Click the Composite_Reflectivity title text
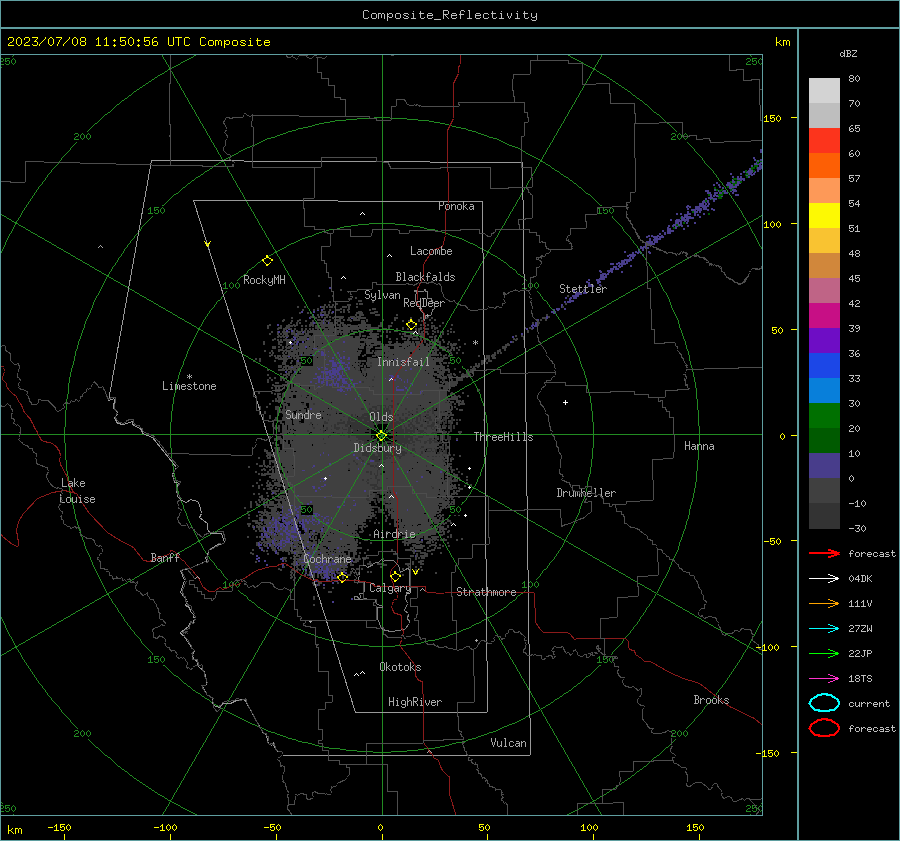 (450, 15)
